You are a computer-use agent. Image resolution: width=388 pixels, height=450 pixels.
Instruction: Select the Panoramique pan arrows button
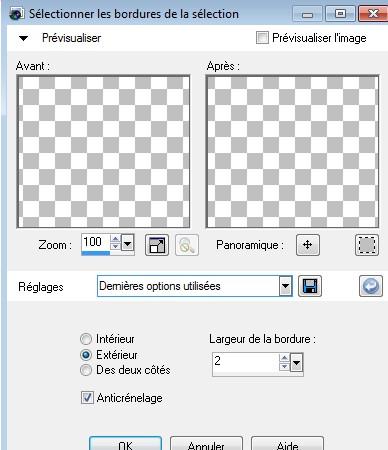(308, 245)
